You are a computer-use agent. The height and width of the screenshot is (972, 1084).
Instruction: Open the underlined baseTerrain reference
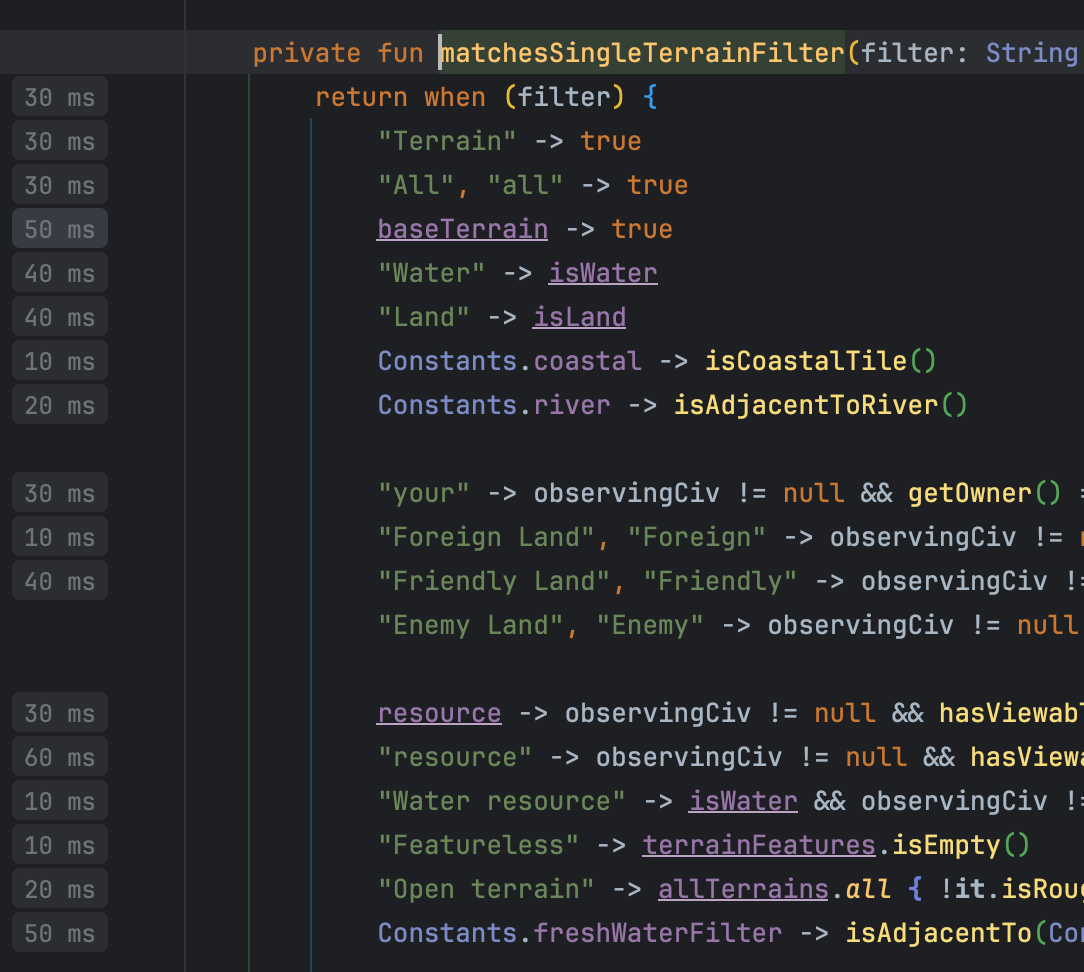point(462,228)
